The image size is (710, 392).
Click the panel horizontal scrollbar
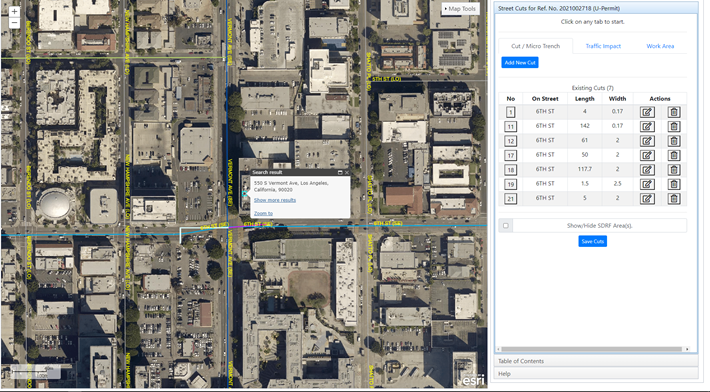coord(591,349)
